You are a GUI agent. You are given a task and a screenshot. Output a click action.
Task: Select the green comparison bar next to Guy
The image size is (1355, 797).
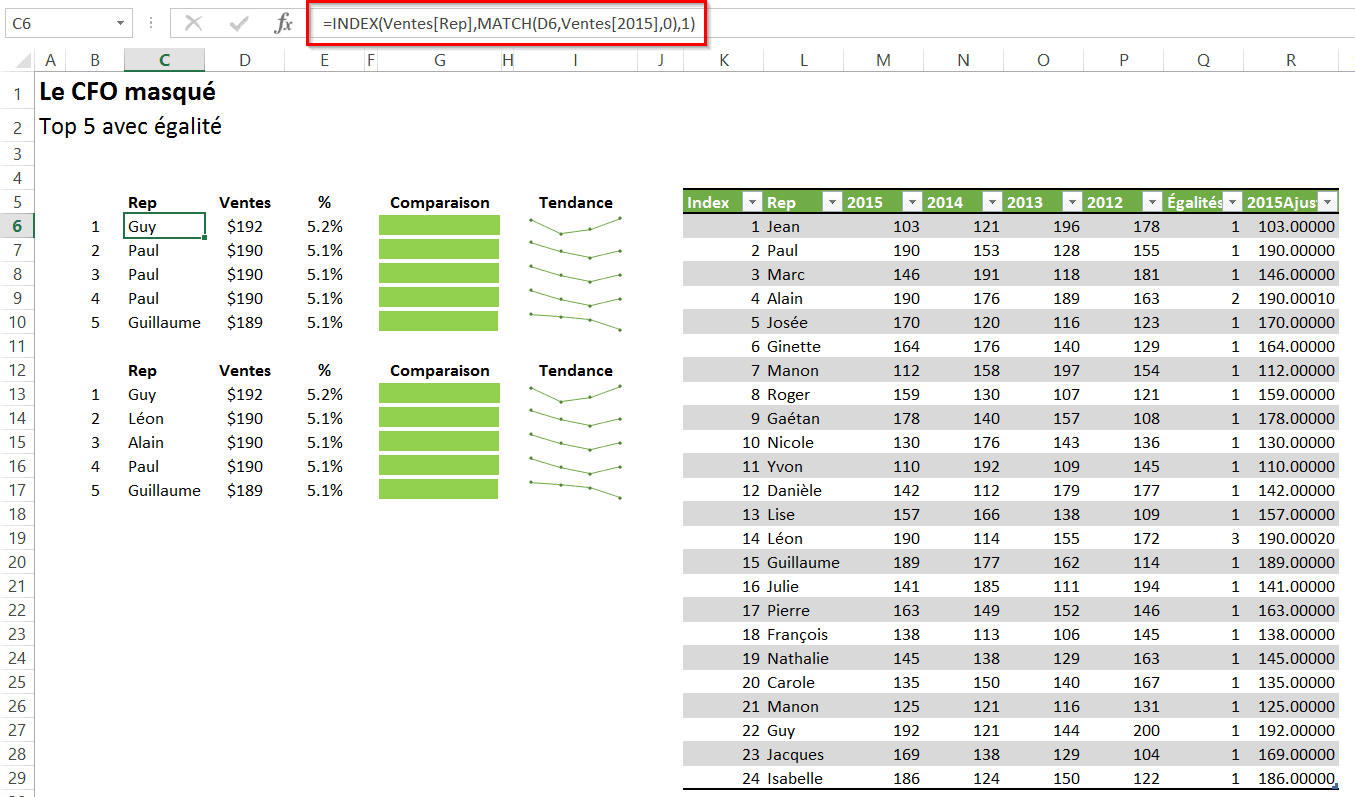(438, 226)
